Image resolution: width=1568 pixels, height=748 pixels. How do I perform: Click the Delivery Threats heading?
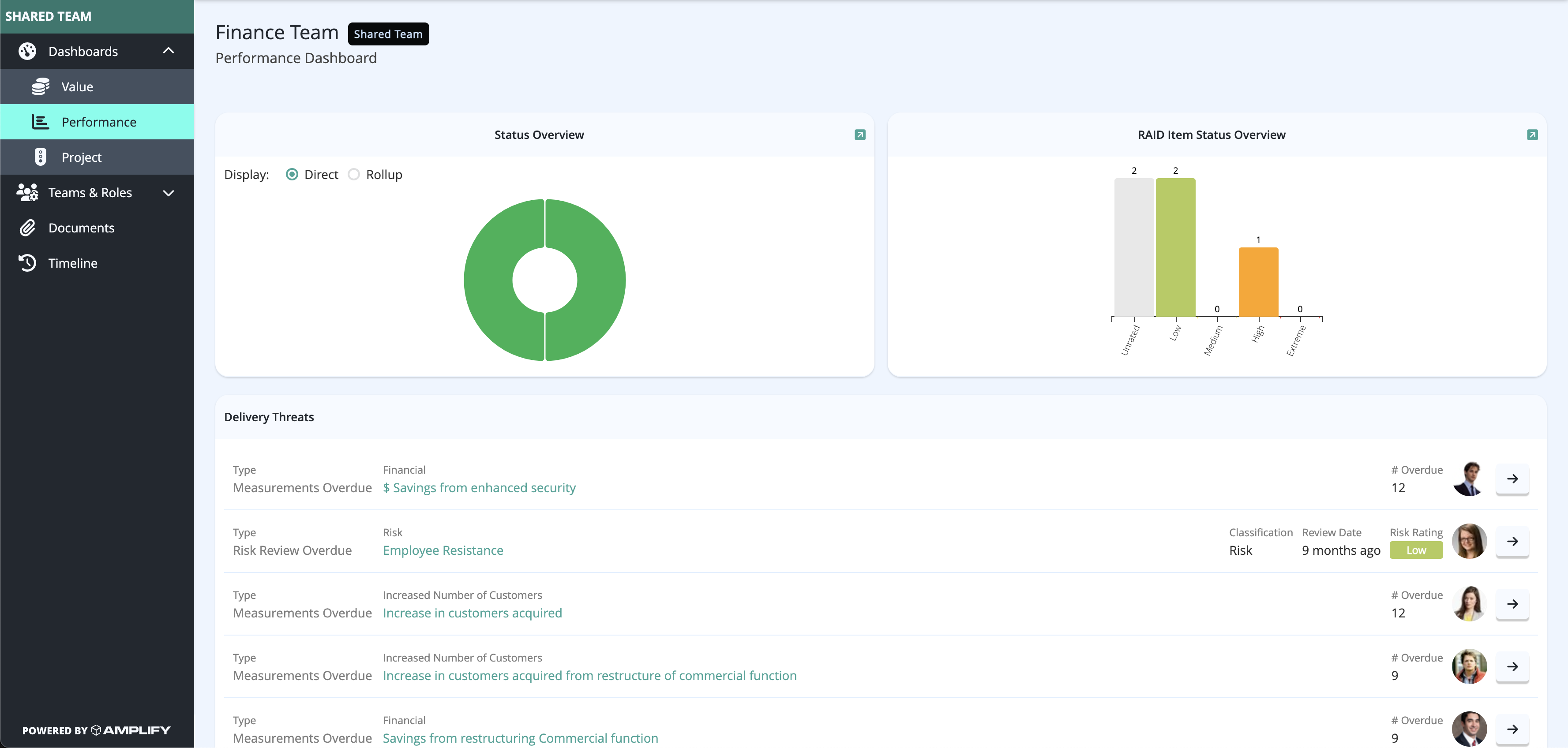click(x=269, y=417)
